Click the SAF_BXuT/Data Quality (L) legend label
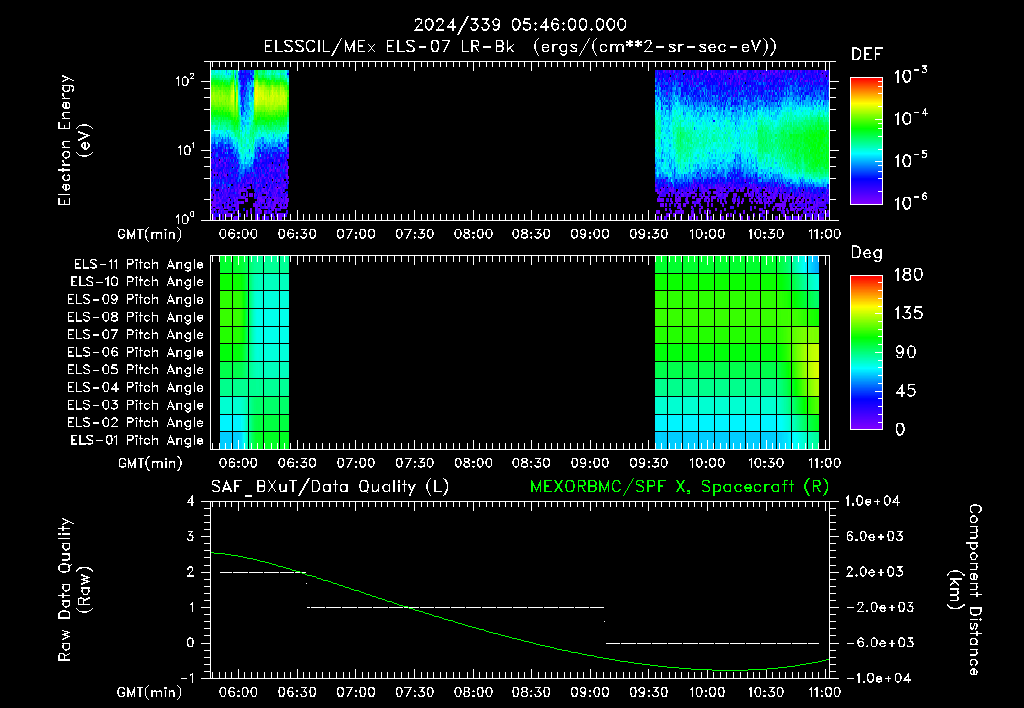Viewport: 1024px width, 708px height. (x=330, y=487)
